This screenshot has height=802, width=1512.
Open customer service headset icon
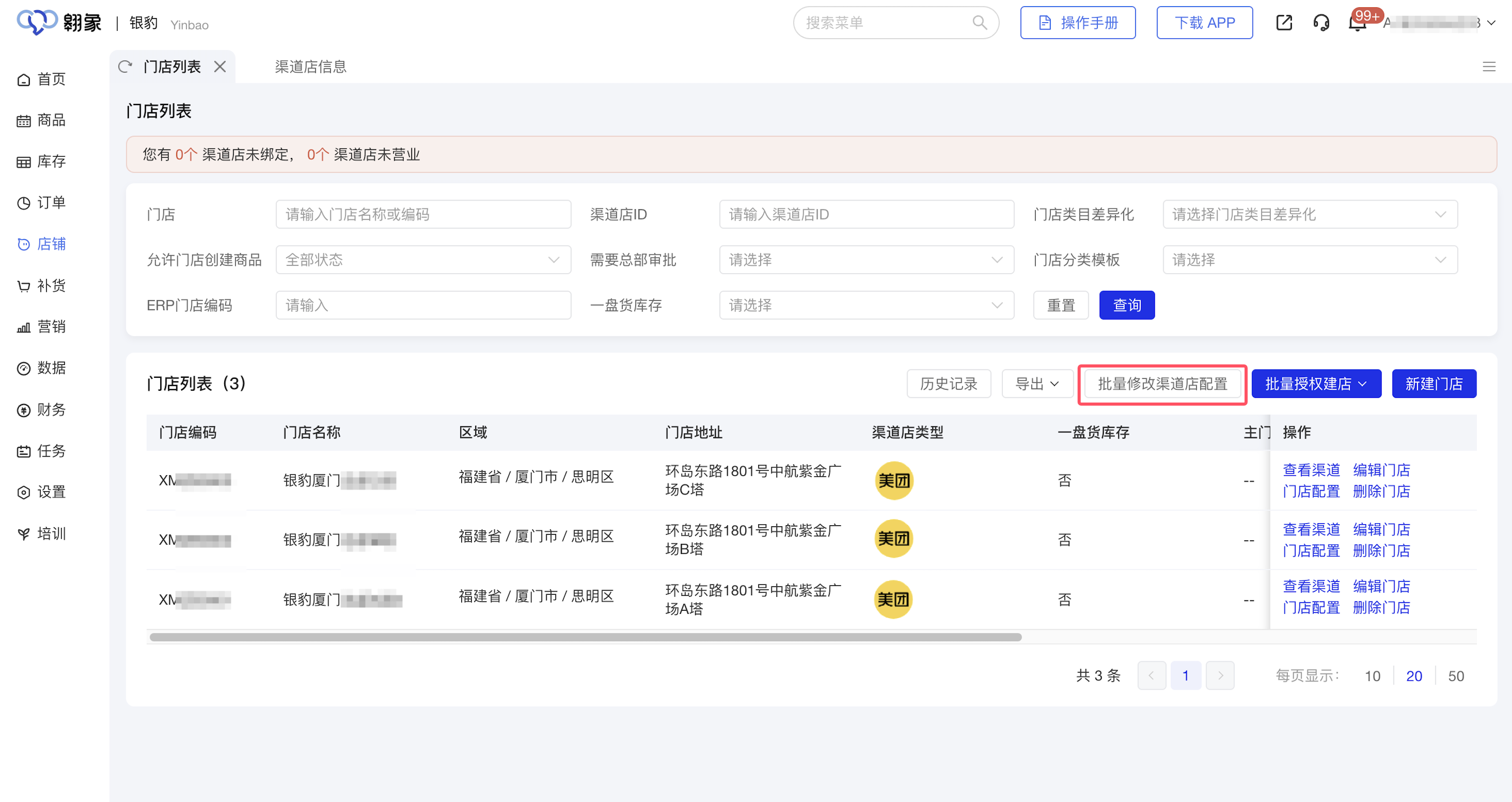pyautogui.click(x=1321, y=24)
